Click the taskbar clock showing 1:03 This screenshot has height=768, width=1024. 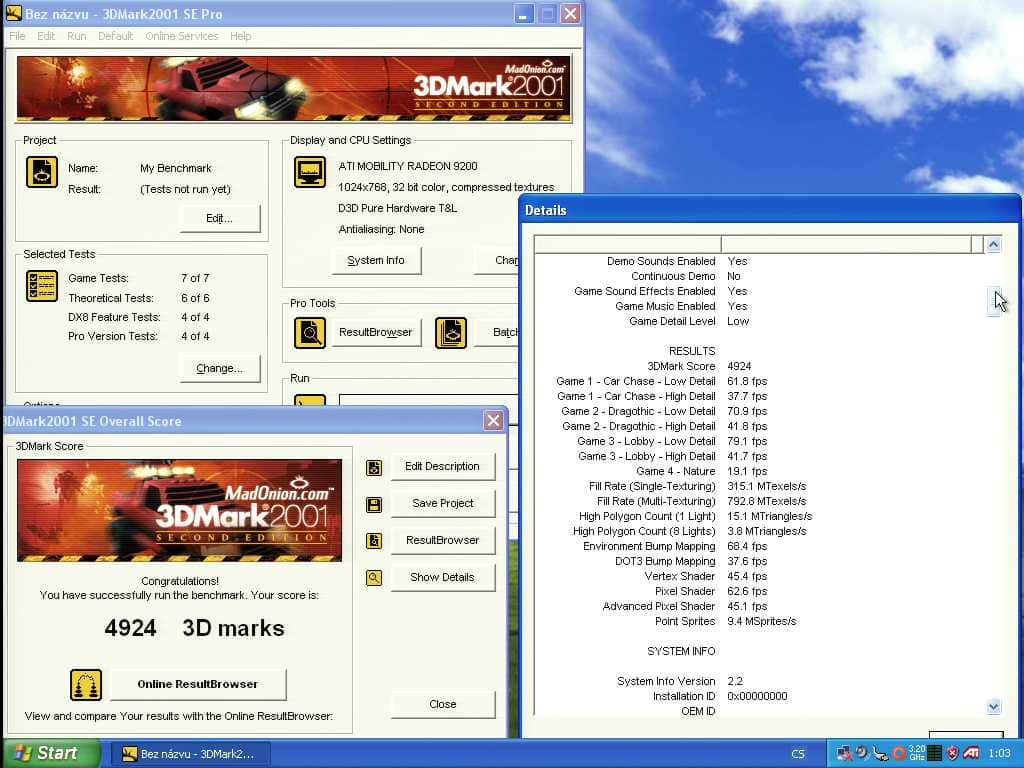999,754
